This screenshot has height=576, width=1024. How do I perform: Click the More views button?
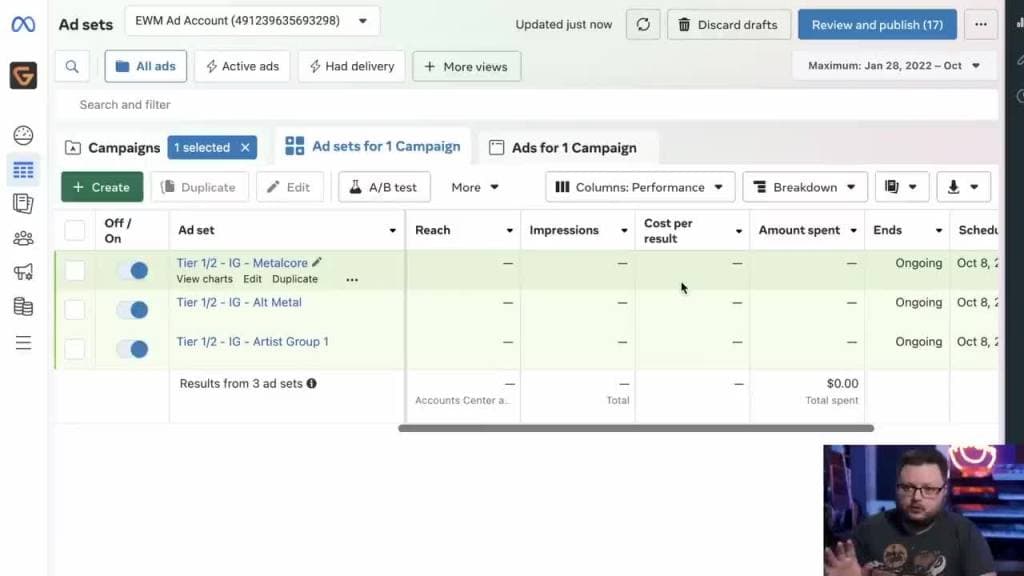[x=466, y=67]
